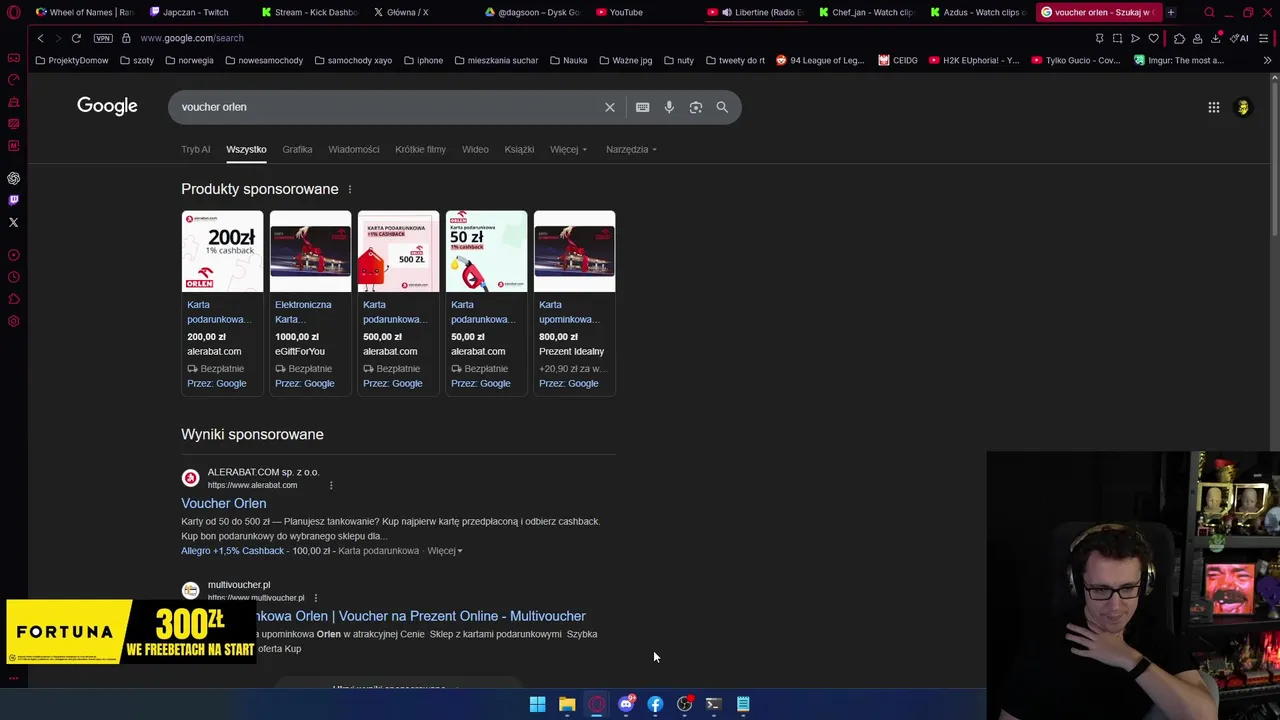Open Opera AI button in toolbar
Screen dimensions: 1280x720
click(x=1240, y=38)
